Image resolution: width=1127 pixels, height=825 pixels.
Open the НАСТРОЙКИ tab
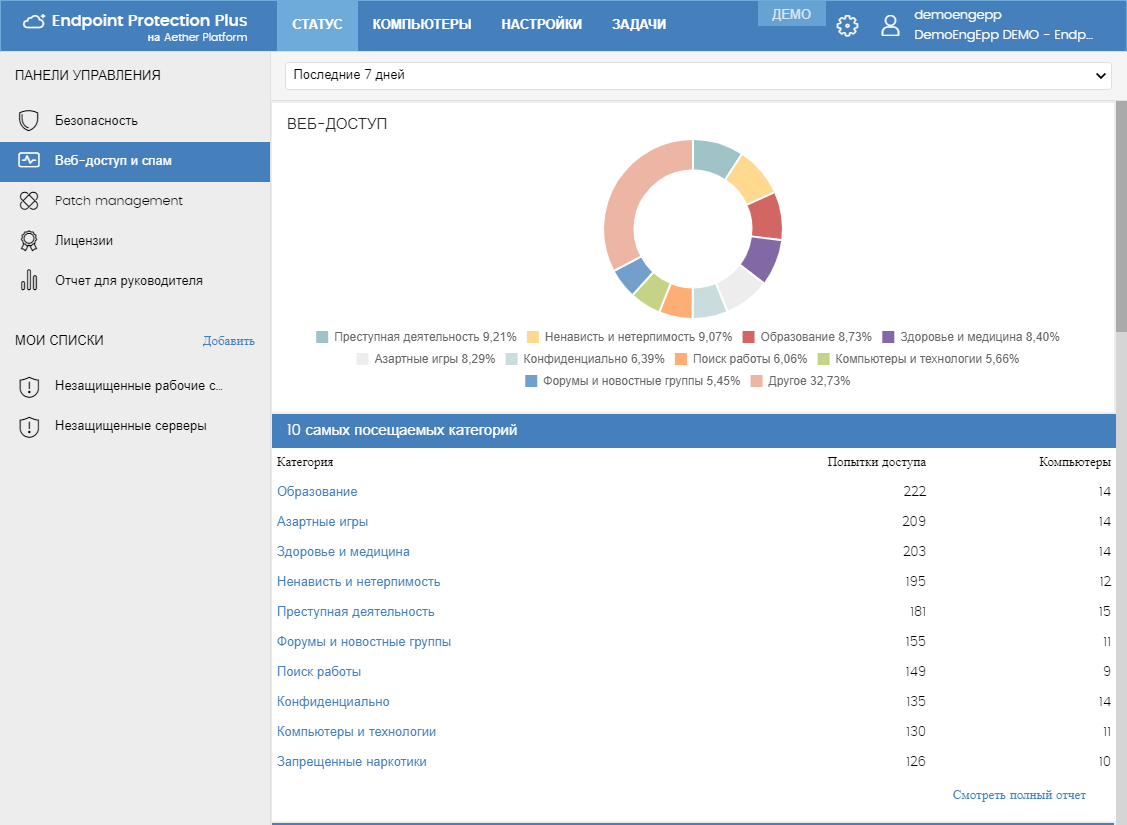coord(541,25)
